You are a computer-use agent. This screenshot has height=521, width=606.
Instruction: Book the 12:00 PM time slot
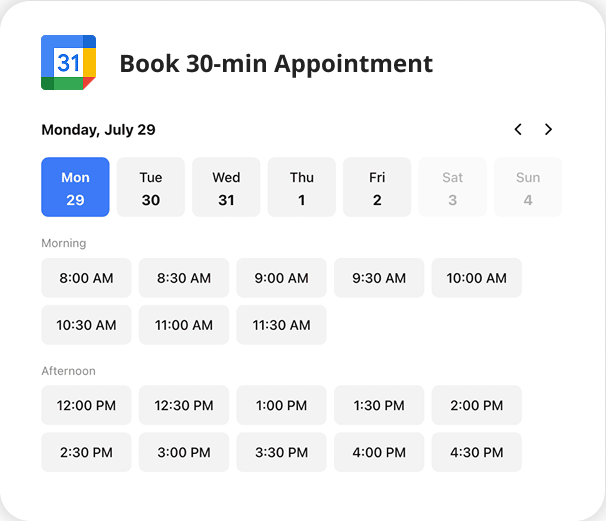[x=86, y=405]
